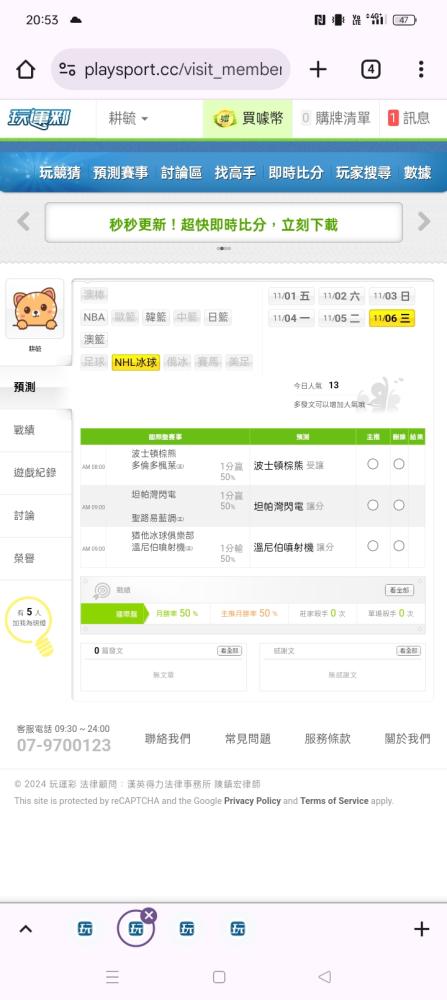The height and width of the screenshot is (1000, 447).
Task: Open the tab switcher showing 4
Action: click(370, 70)
